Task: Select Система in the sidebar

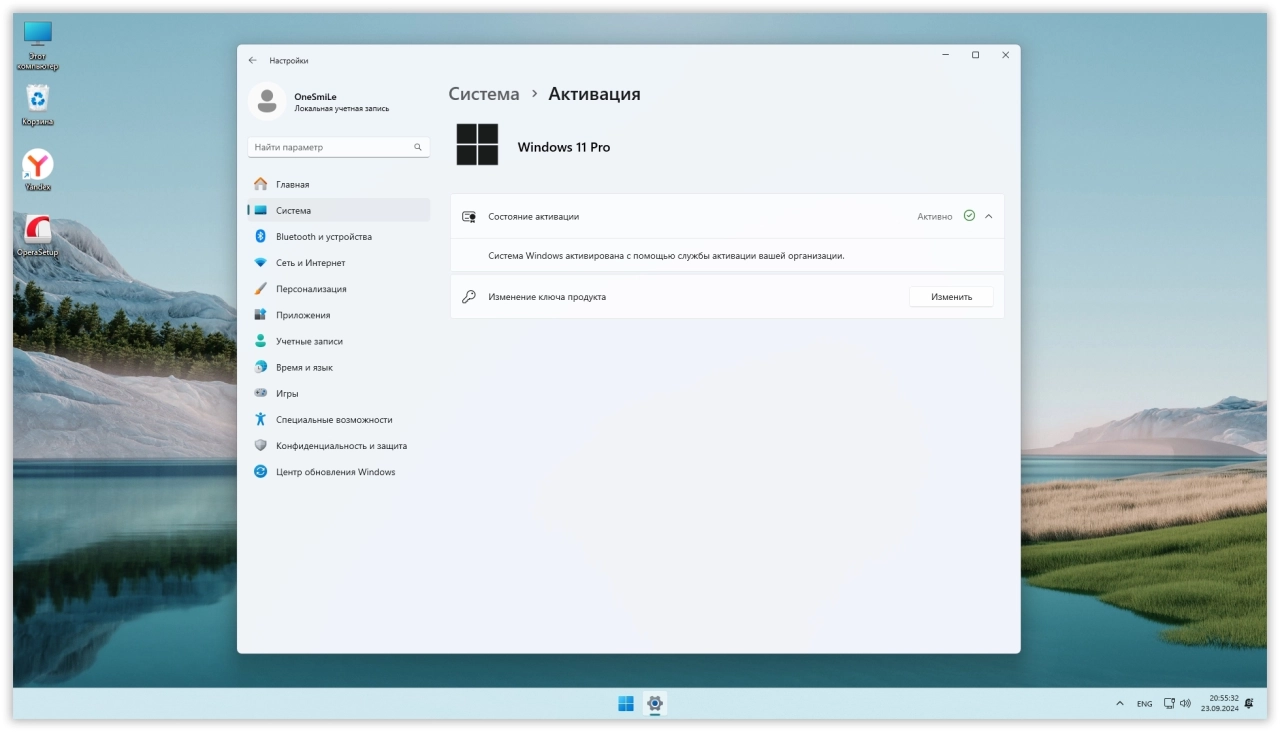Action: pyautogui.click(x=338, y=210)
